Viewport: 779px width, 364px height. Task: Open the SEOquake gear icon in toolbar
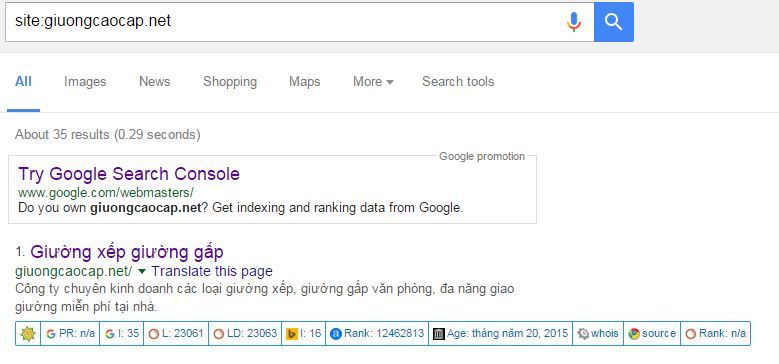(x=28, y=334)
